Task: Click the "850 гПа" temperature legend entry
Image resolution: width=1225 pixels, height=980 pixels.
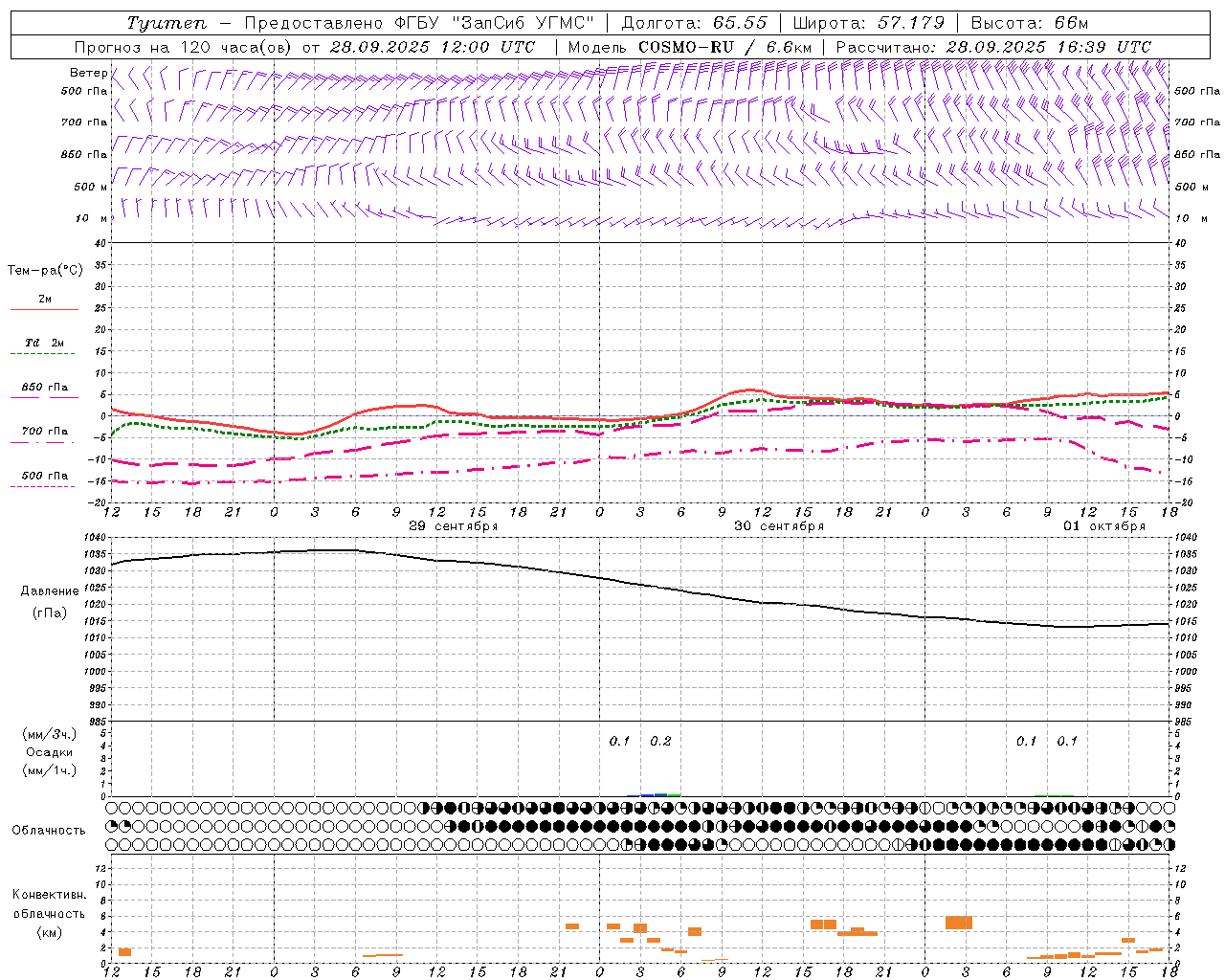Action: tap(45, 388)
